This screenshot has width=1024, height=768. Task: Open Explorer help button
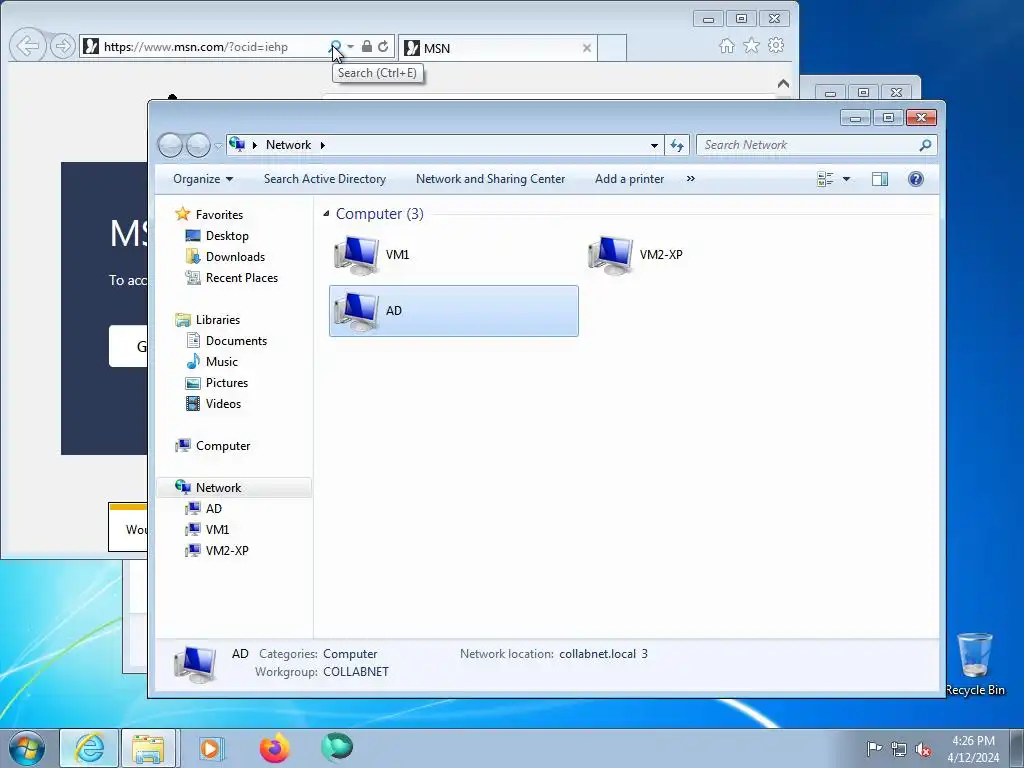click(916, 179)
